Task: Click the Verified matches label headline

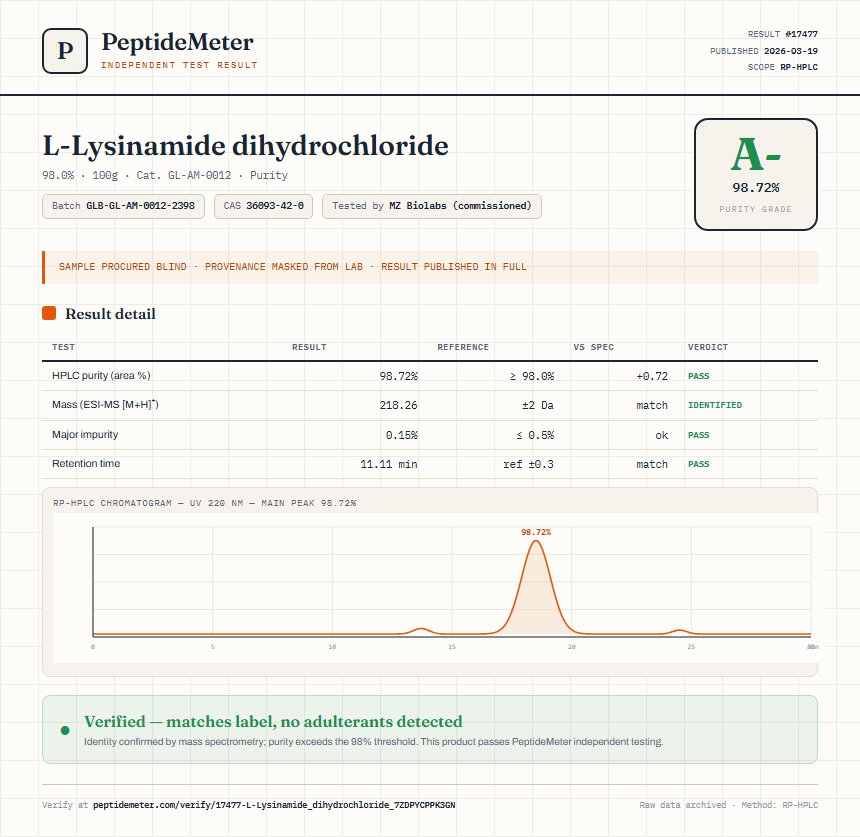Action: coord(273,721)
